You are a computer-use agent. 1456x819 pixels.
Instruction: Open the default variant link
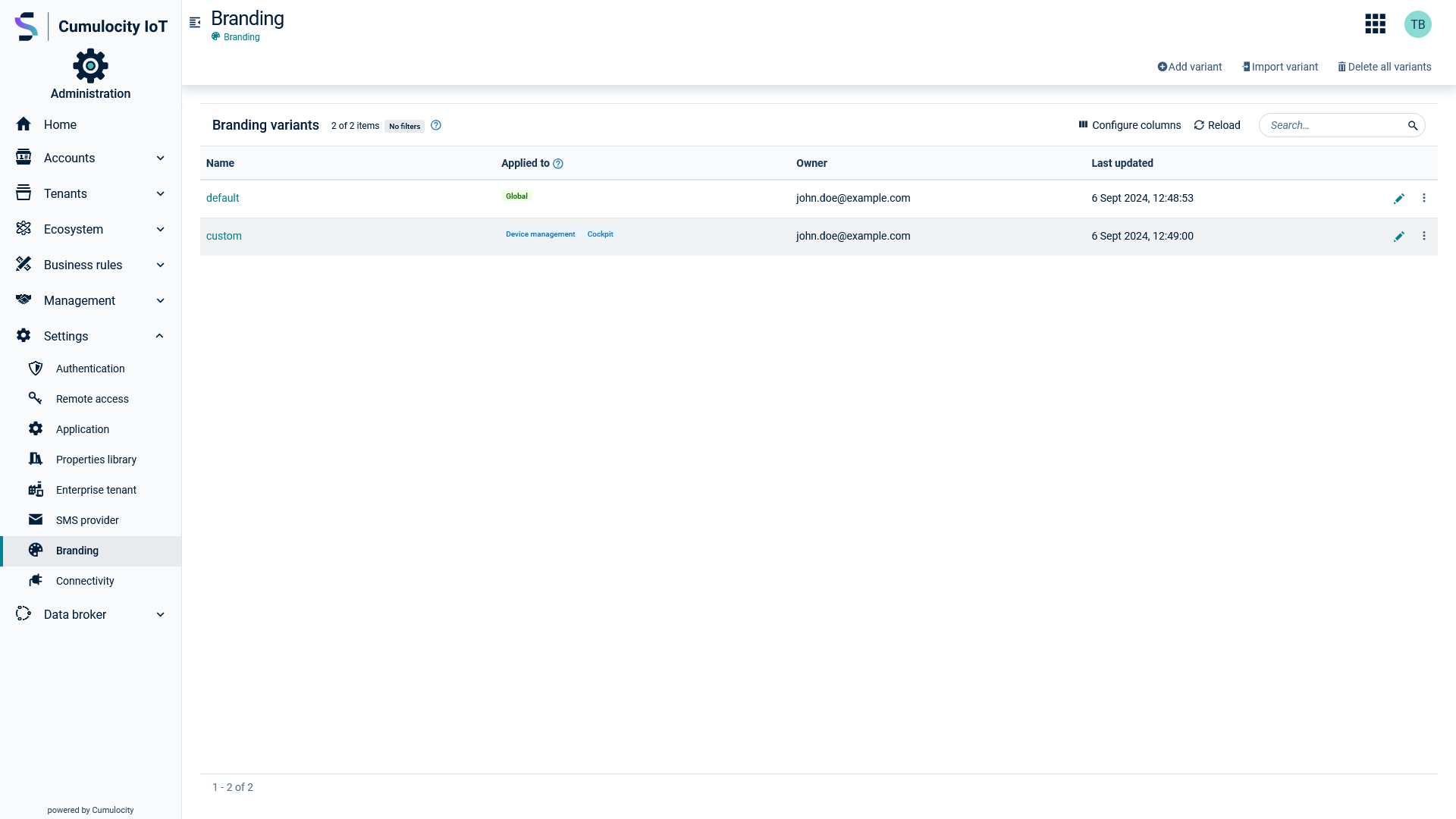click(x=222, y=198)
